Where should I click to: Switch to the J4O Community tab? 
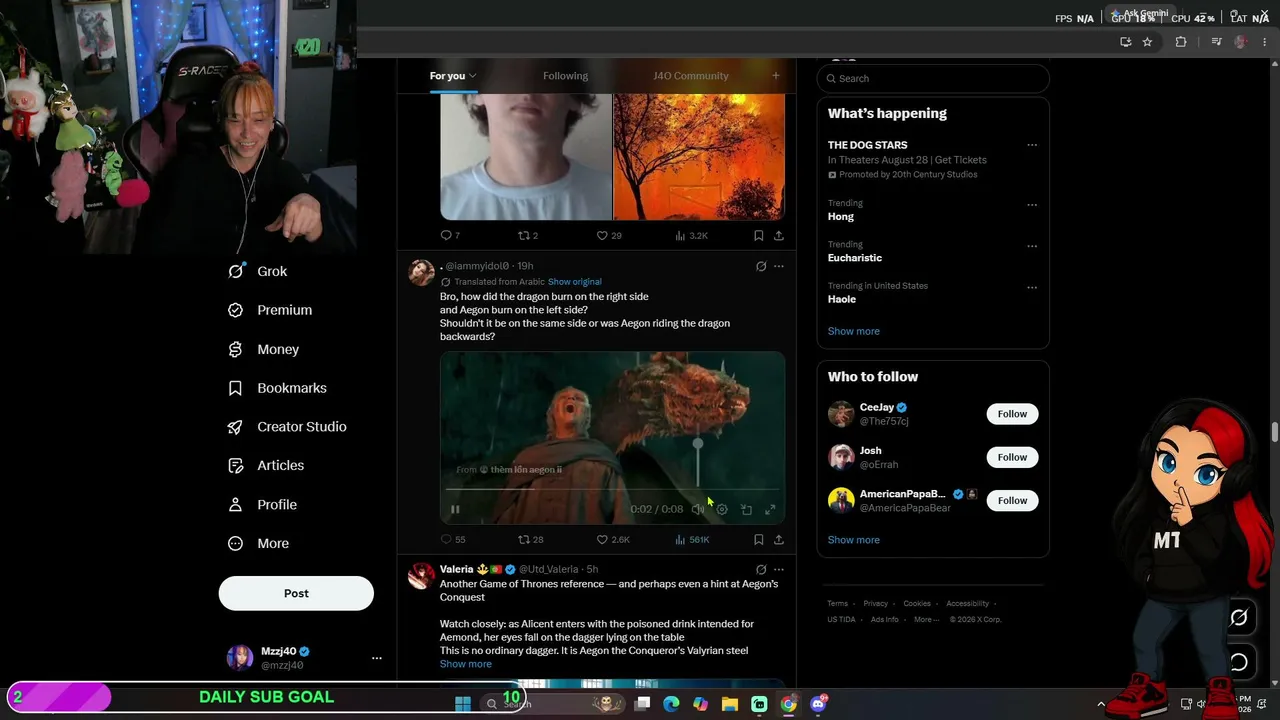tap(691, 76)
